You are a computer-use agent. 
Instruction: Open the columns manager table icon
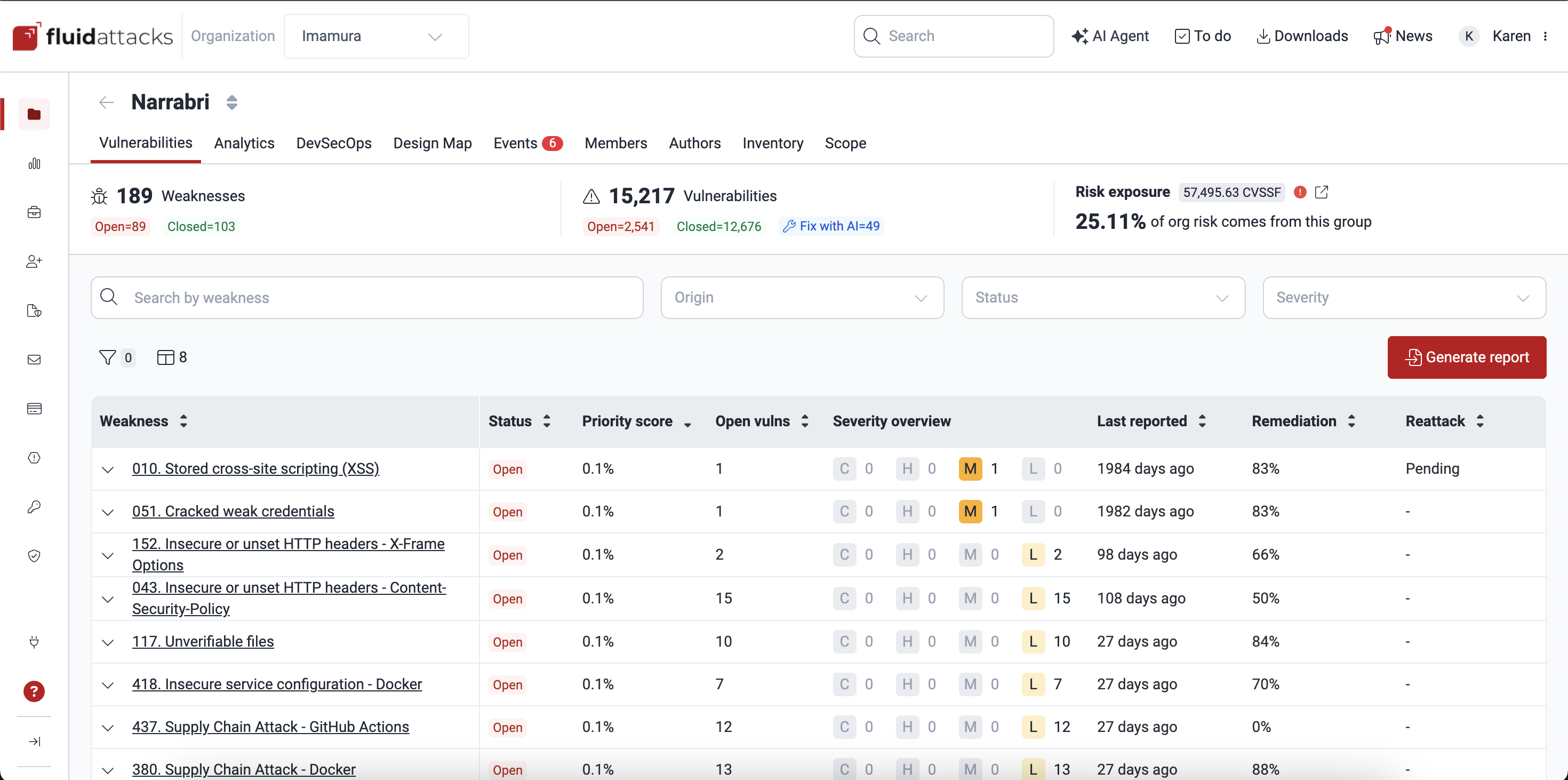coord(165,357)
